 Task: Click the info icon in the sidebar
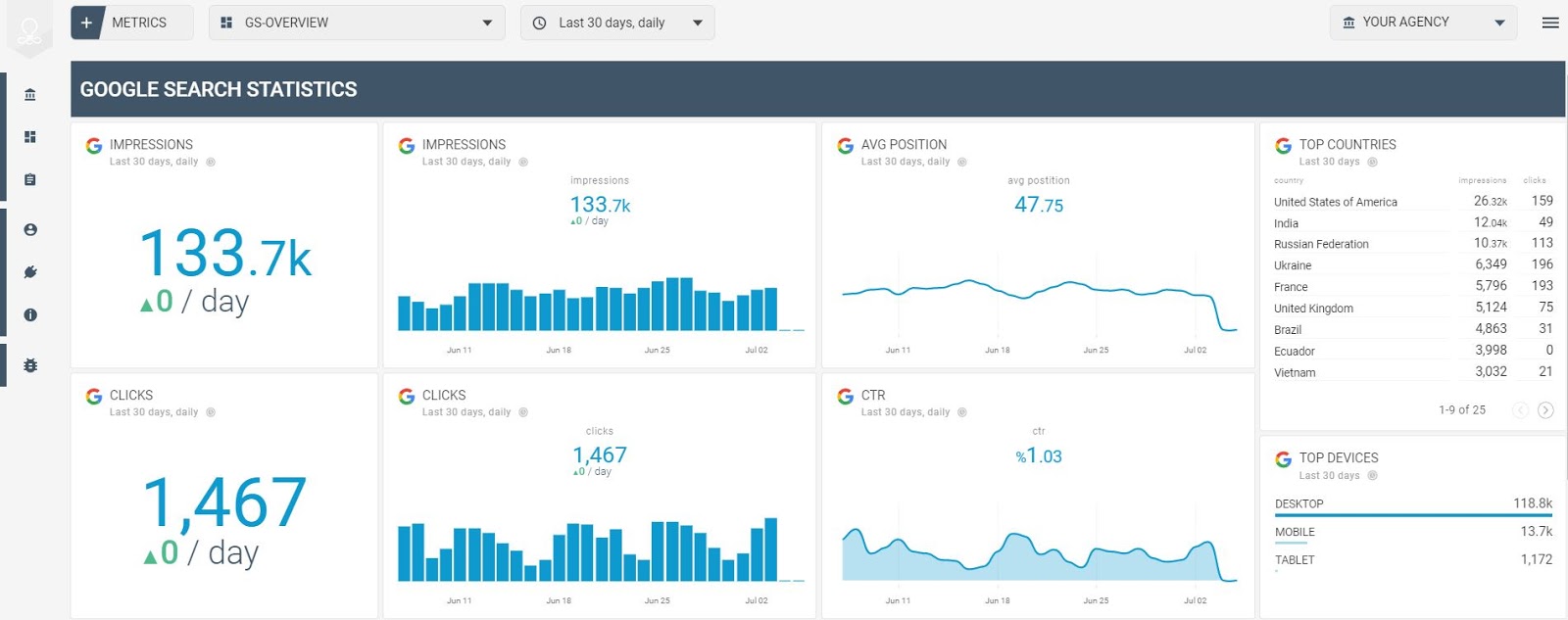pos(30,315)
